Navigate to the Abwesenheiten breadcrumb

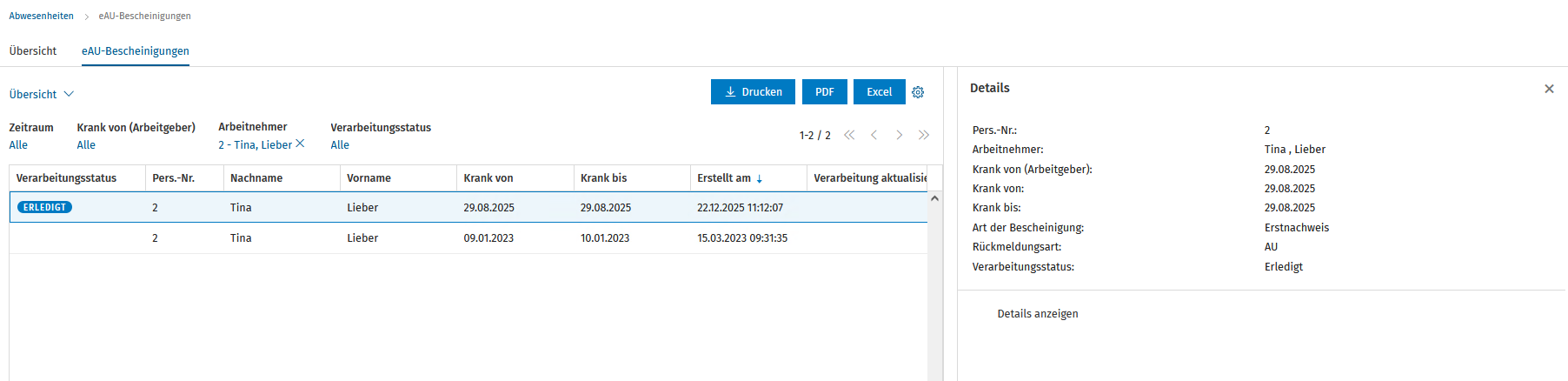42,16
